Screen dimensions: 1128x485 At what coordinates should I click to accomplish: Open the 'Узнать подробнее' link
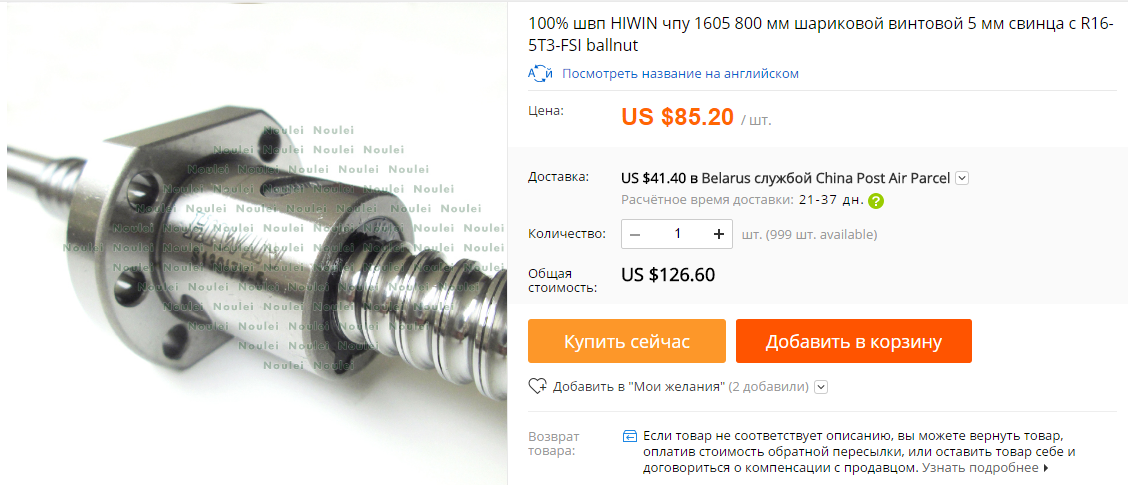point(980,468)
